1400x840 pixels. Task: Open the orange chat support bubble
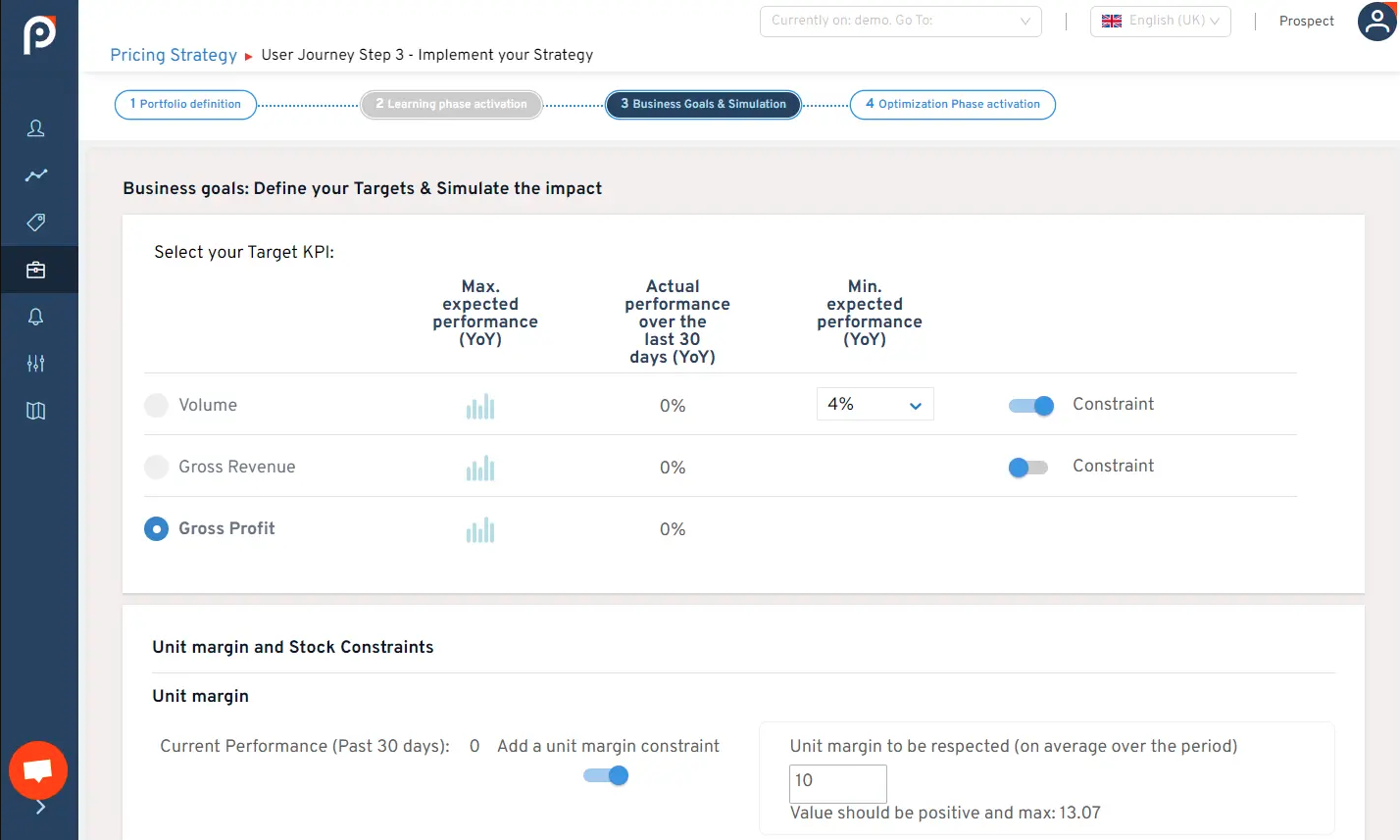[38, 770]
